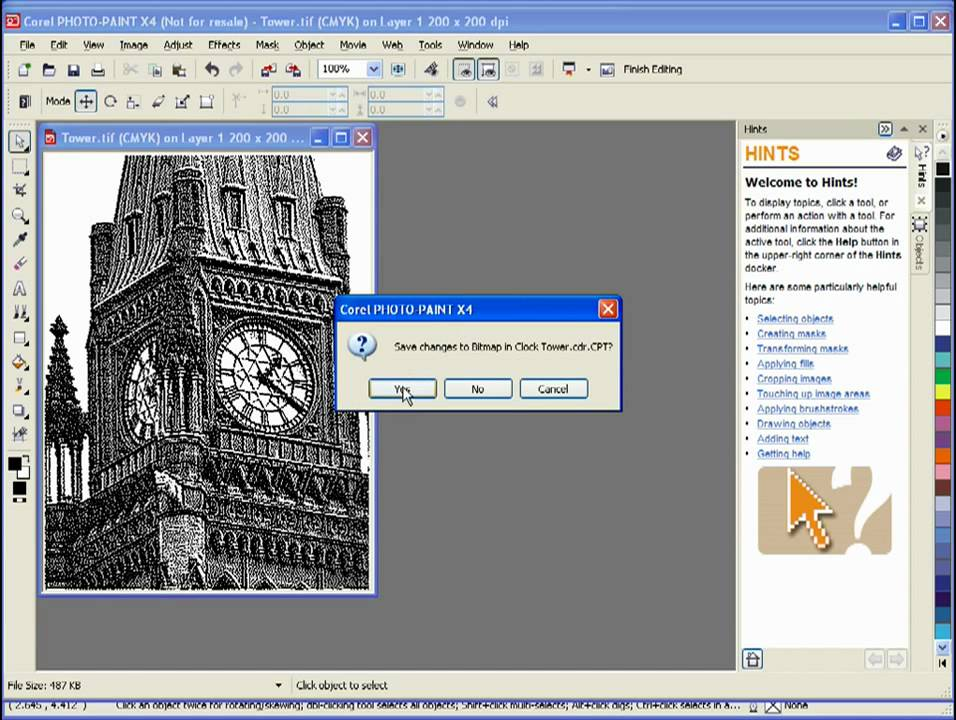The width and height of the screenshot is (956, 720).
Task: Open the Mask menu
Action: 267,45
